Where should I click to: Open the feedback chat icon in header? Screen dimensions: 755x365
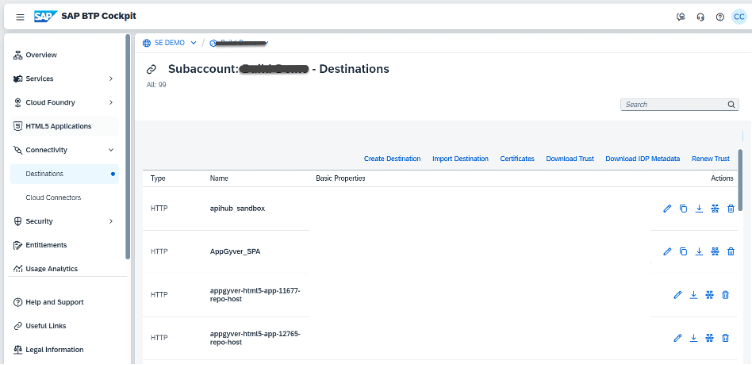pos(681,17)
